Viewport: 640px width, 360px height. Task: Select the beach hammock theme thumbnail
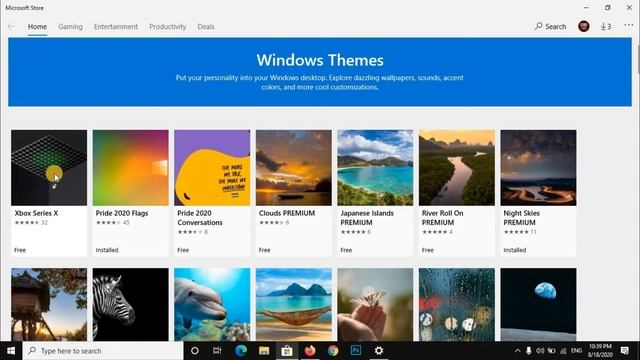pos(294,304)
